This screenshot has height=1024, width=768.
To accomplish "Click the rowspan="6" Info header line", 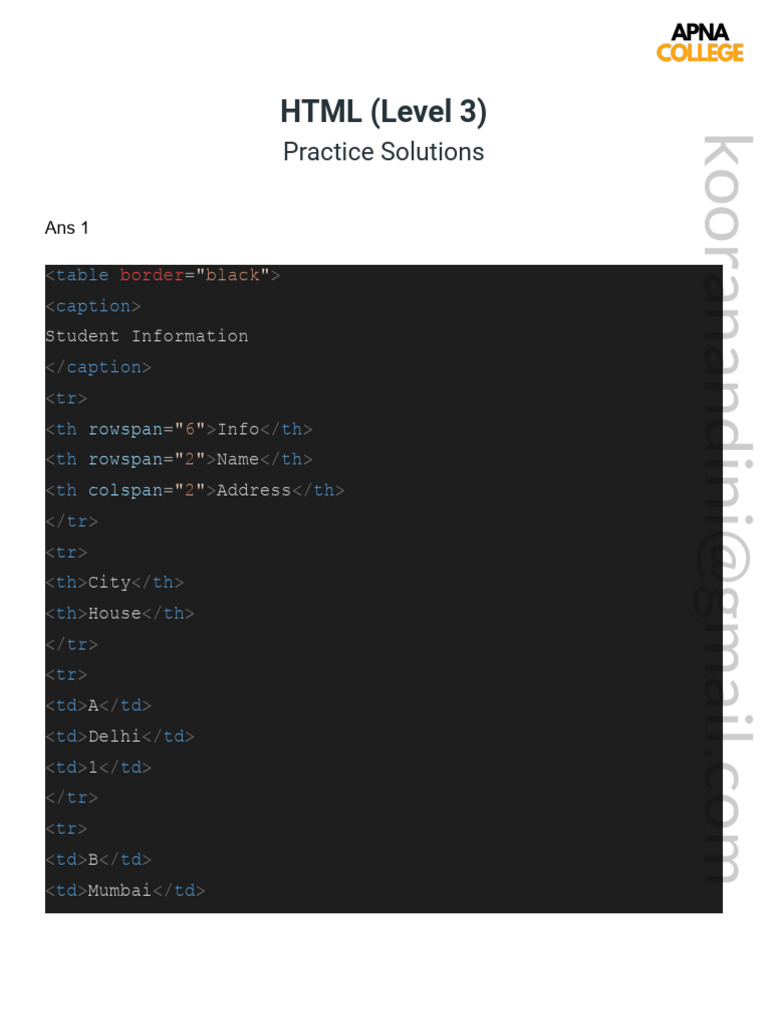I will pos(179,429).
